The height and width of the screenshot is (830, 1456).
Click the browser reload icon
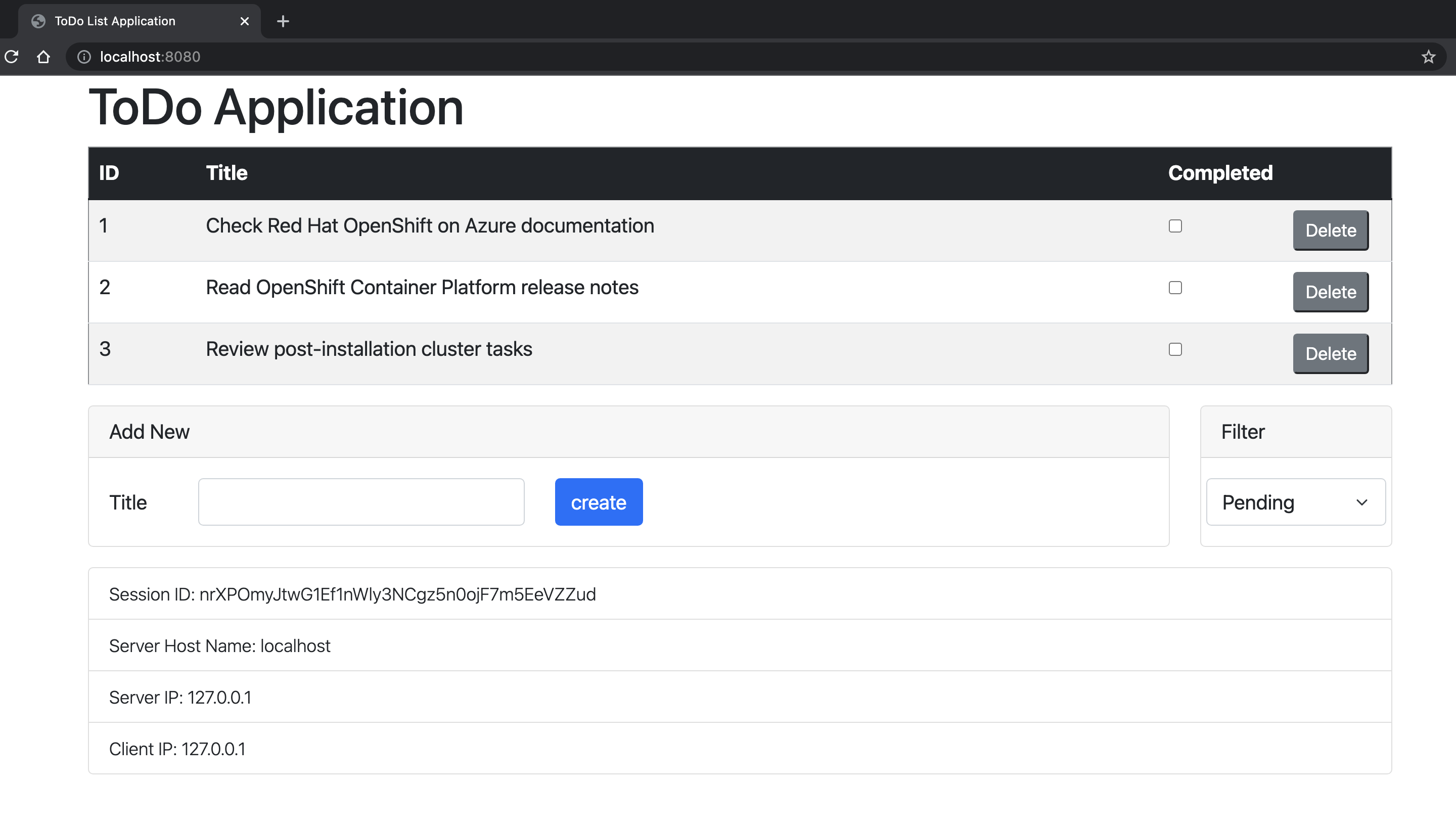coord(12,56)
